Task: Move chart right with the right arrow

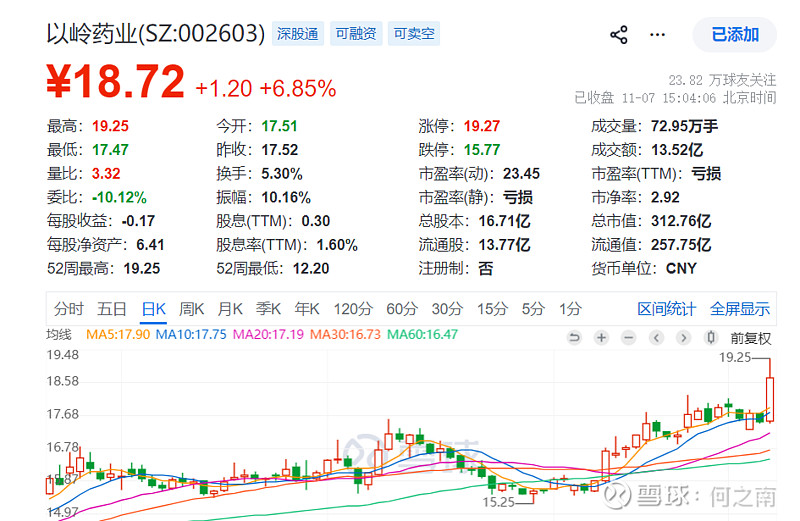Action: point(683,337)
